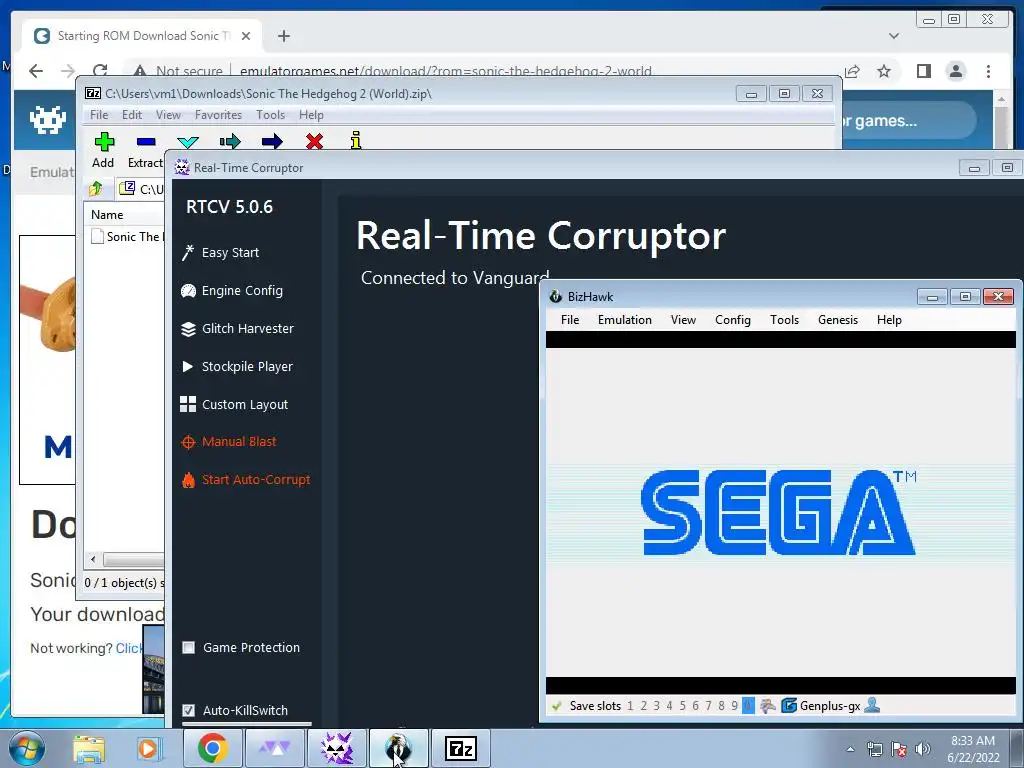Open BizHawk Tools menu
The height and width of the screenshot is (768, 1024).
[784, 320]
